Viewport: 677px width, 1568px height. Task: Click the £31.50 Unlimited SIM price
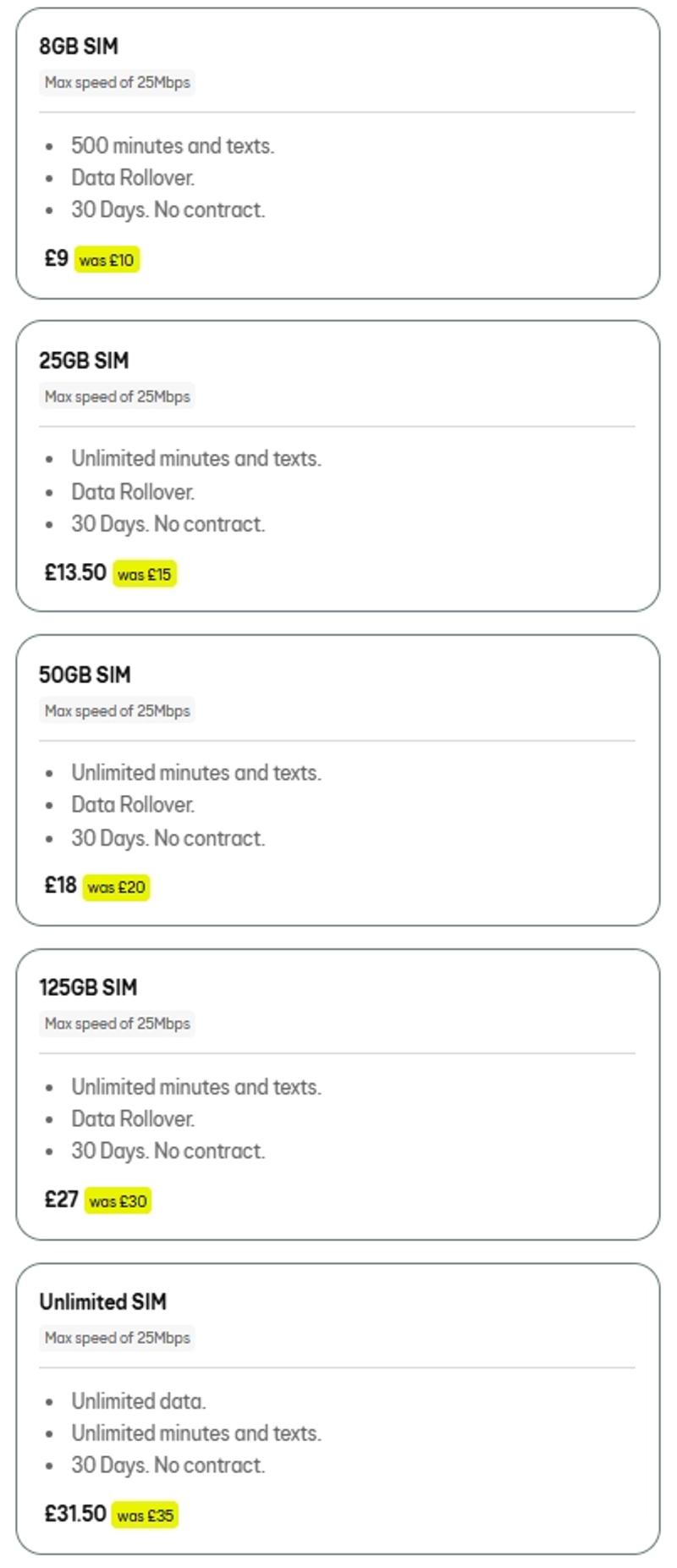pyautogui.click(x=75, y=1513)
